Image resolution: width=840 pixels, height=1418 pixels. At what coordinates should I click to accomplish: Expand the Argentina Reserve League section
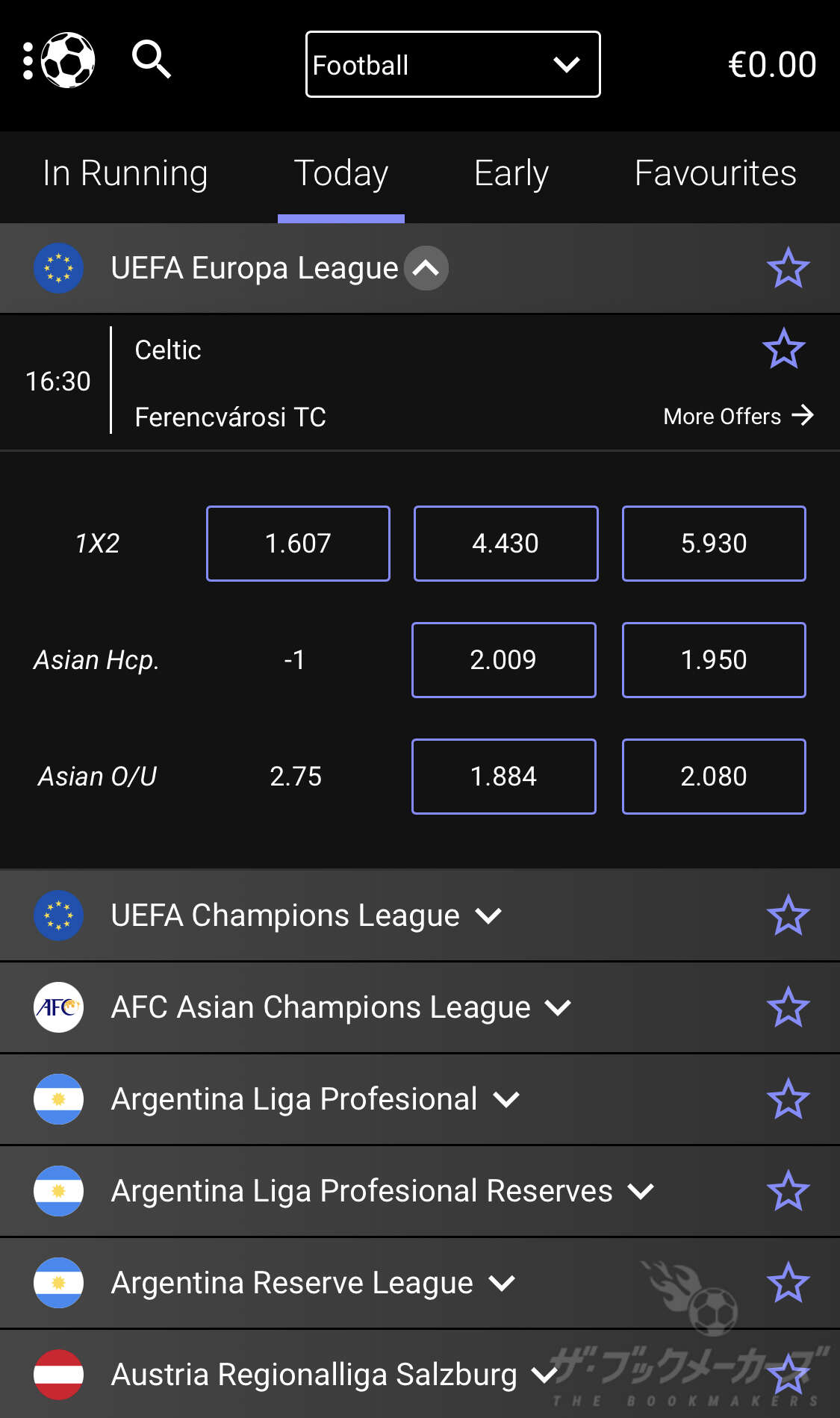click(x=502, y=1283)
